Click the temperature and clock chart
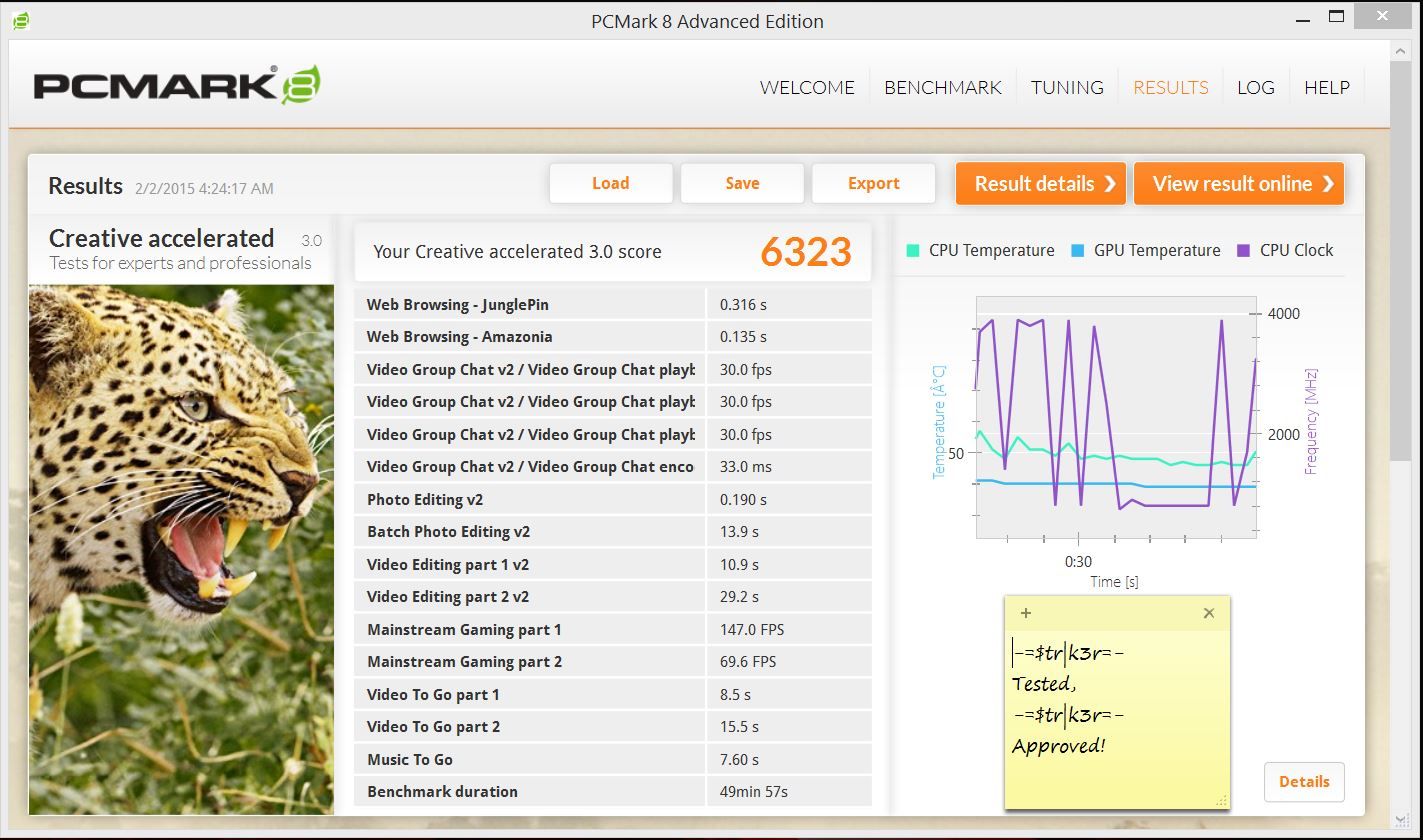This screenshot has height=840, width=1423. click(1116, 417)
